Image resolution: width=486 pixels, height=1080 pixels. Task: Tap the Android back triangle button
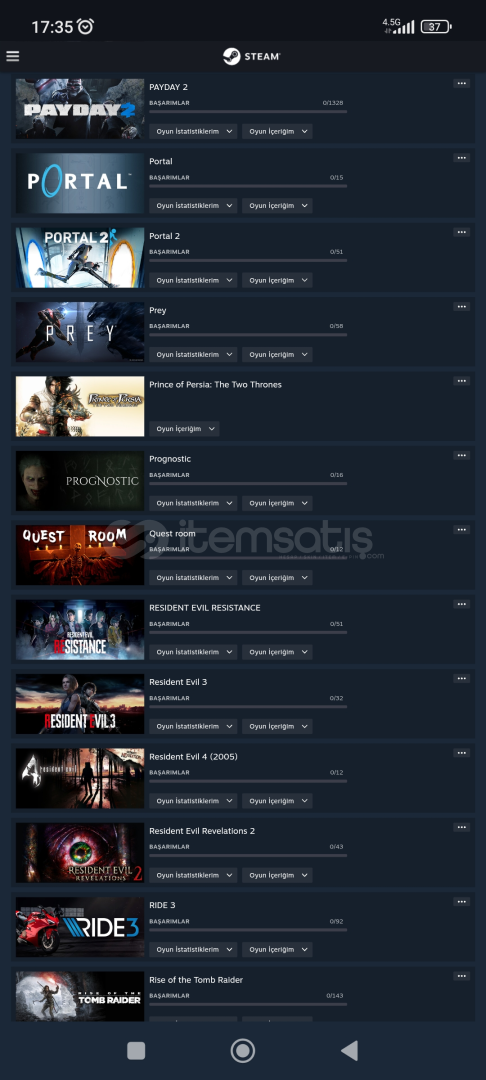pyautogui.click(x=350, y=1050)
